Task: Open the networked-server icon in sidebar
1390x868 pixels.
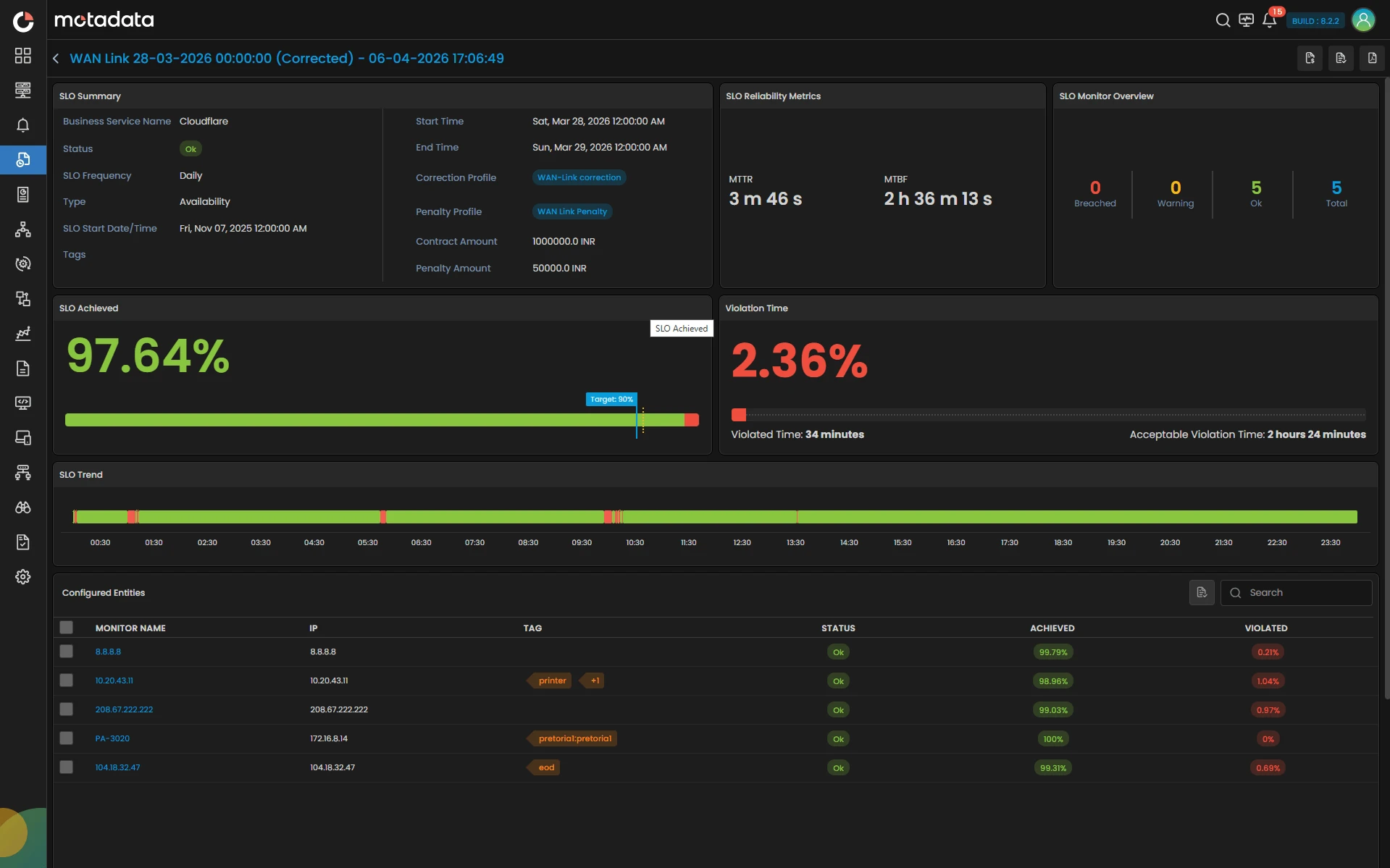Action: point(23,473)
